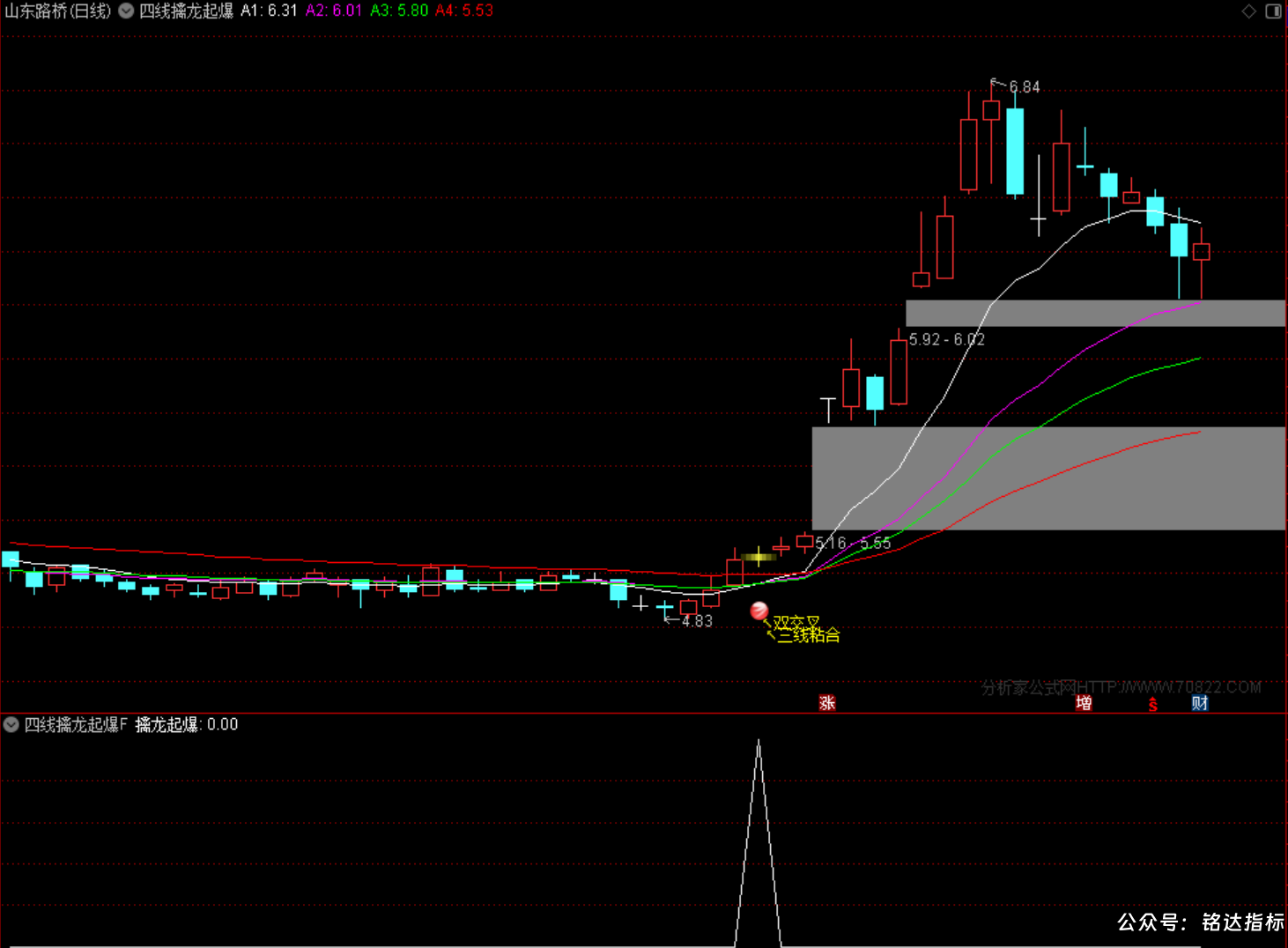Select the upper gray gap box 5.92-6.02
This screenshot has width=1288, height=948.
[x=1095, y=313]
